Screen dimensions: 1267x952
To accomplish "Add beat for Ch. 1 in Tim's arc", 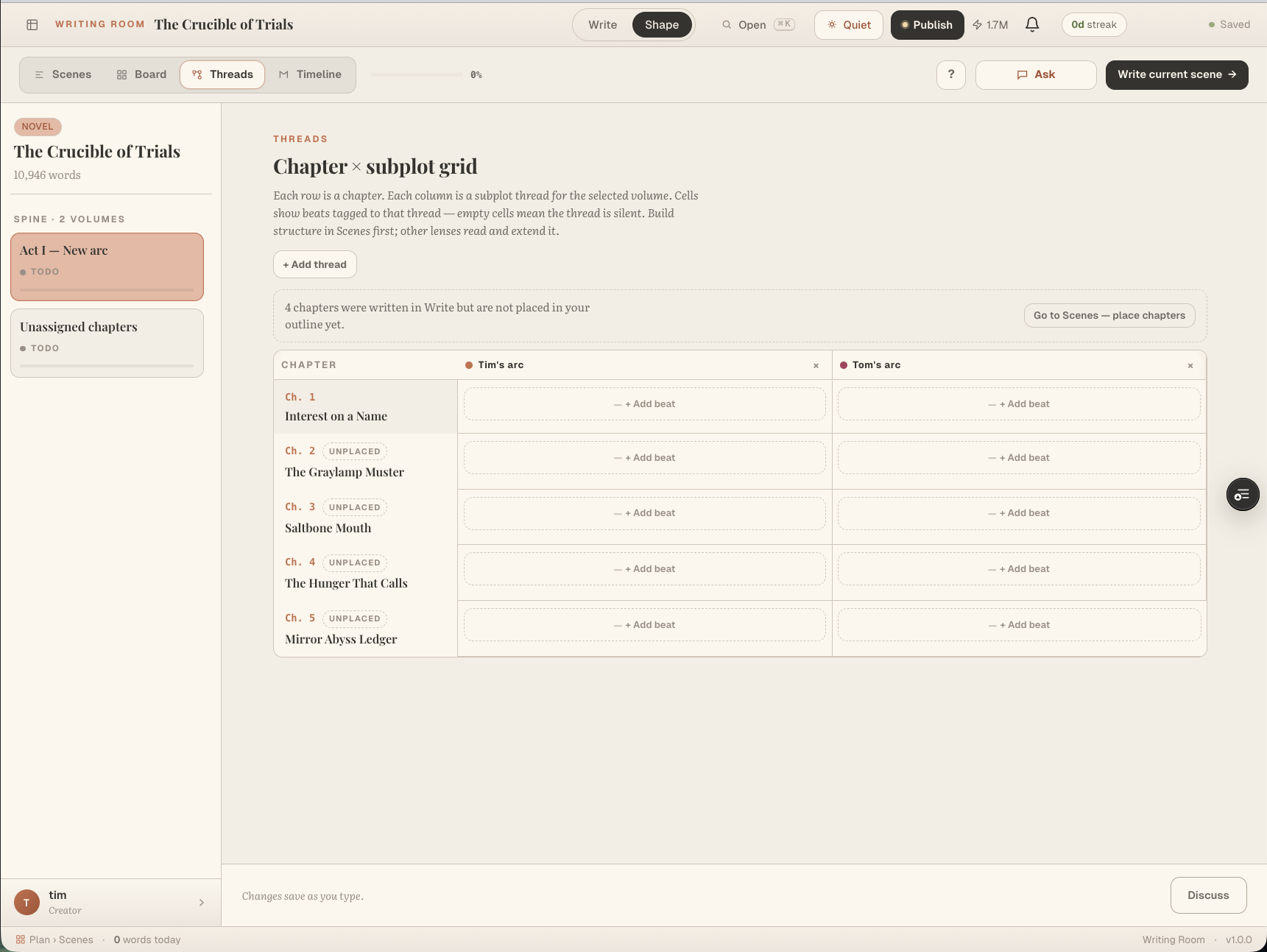I will [x=645, y=404].
